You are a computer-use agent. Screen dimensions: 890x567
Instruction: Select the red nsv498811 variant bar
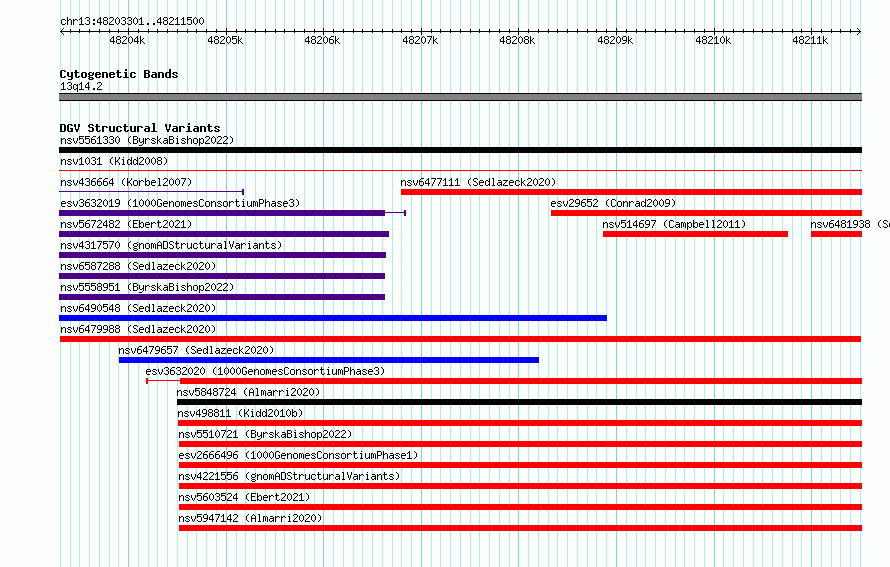pyautogui.click(x=520, y=423)
